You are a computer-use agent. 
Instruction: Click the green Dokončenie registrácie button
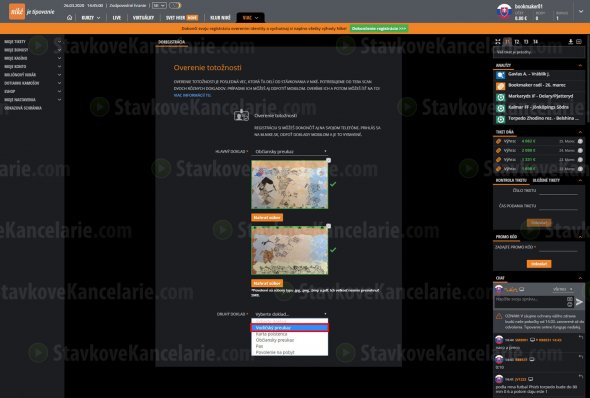(379, 29)
